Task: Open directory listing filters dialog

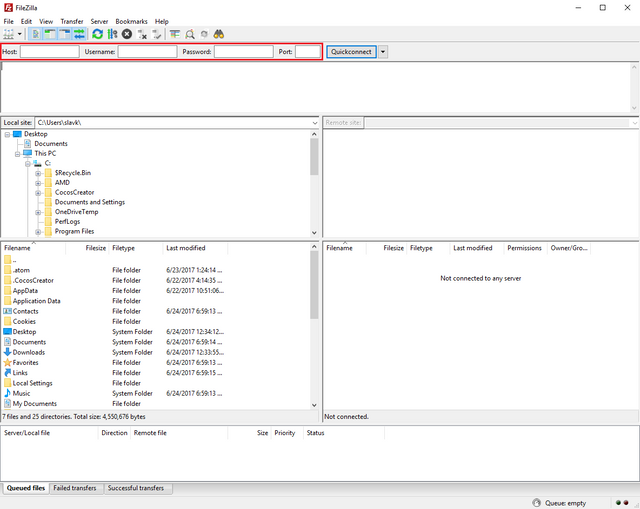Action: (175, 34)
